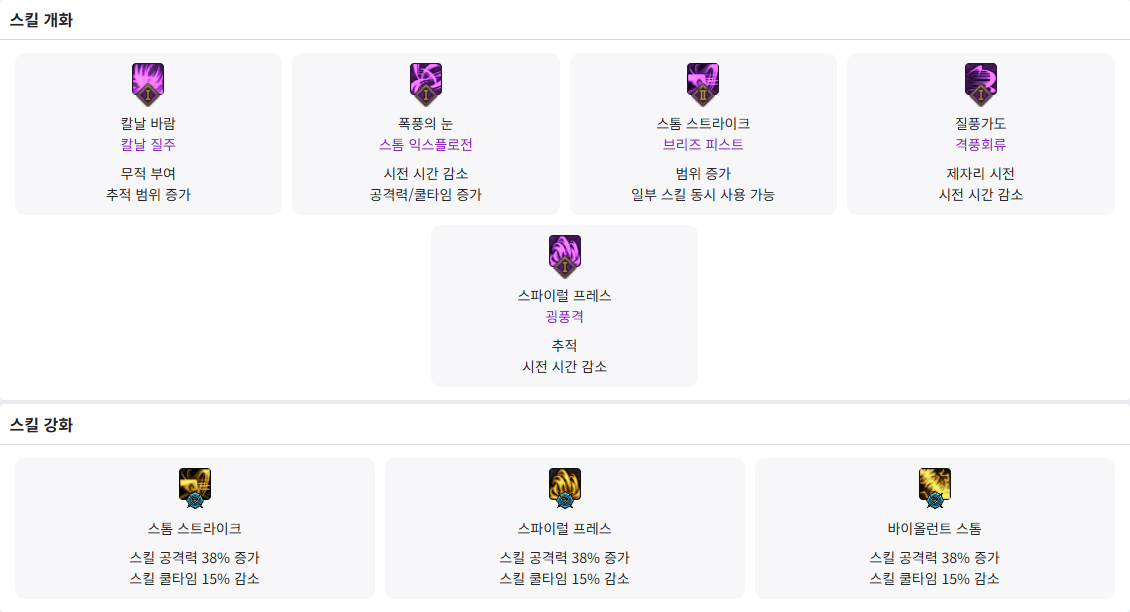Image resolution: width=1130 pixels, height=612 pixels.
Task: Open the 굉풍격 skill link
Action: pyautogui.click(x=564, y=317)
